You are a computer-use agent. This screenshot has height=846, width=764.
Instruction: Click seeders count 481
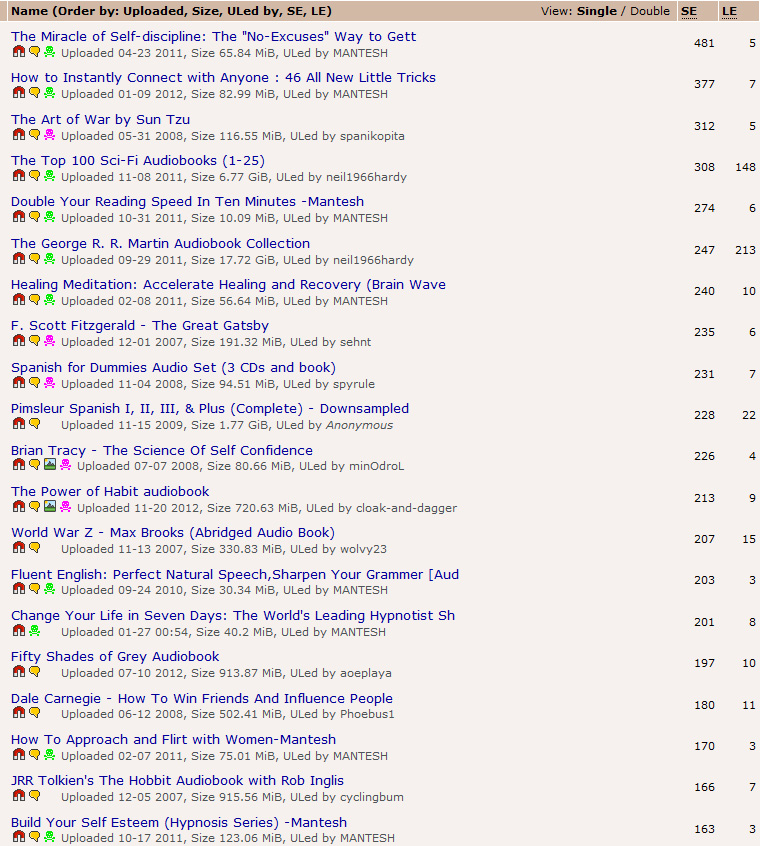click(x=704, y=43)
